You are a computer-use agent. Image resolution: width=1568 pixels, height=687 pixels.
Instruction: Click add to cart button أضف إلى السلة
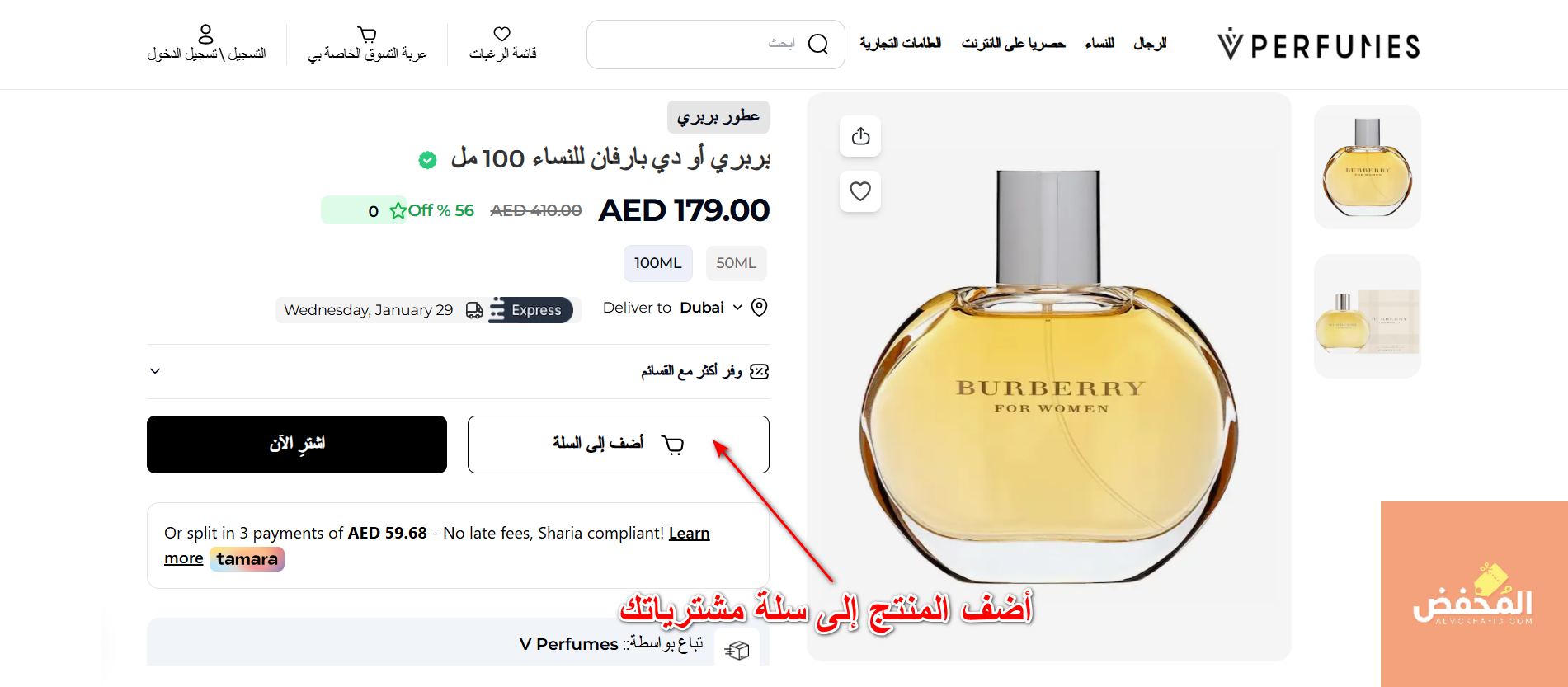click(x=619, y=445)
